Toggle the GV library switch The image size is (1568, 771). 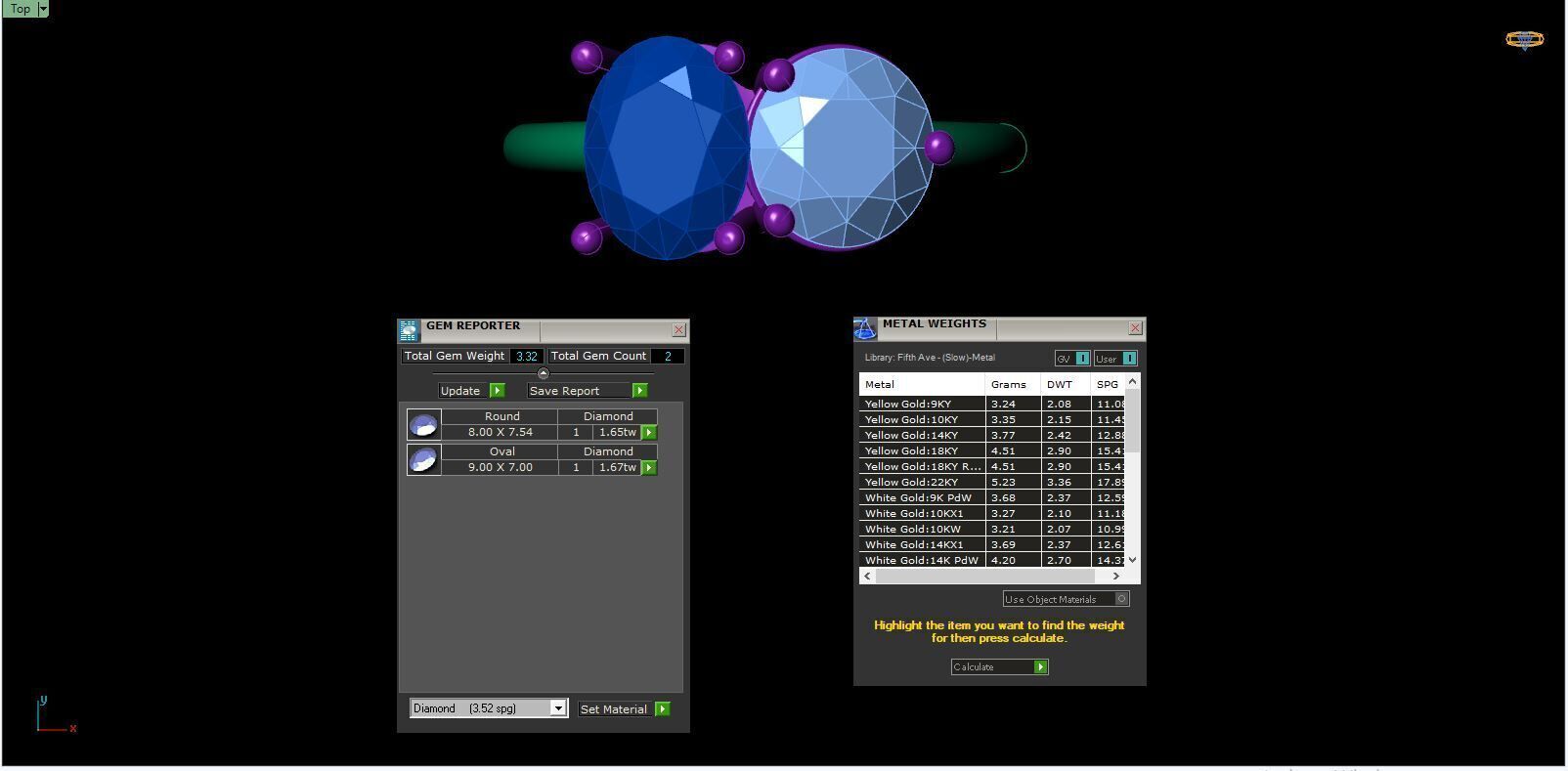[x=1072, y=359]
